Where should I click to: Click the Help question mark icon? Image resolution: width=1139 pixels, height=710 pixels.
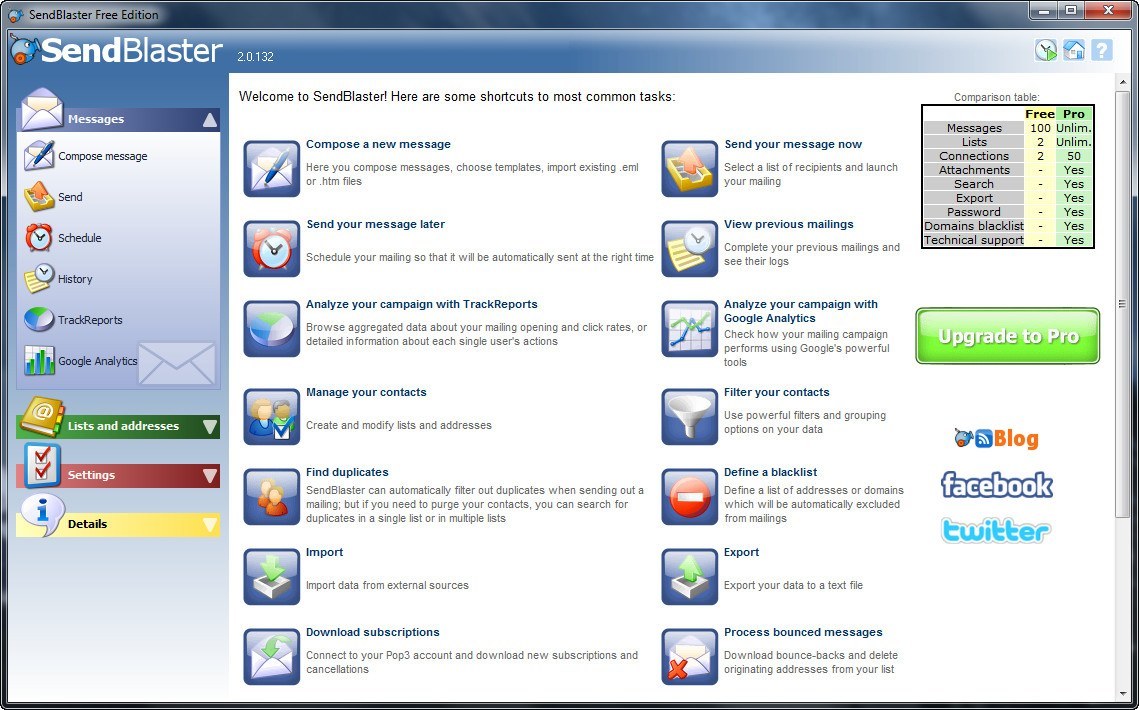click(1101, 49)
